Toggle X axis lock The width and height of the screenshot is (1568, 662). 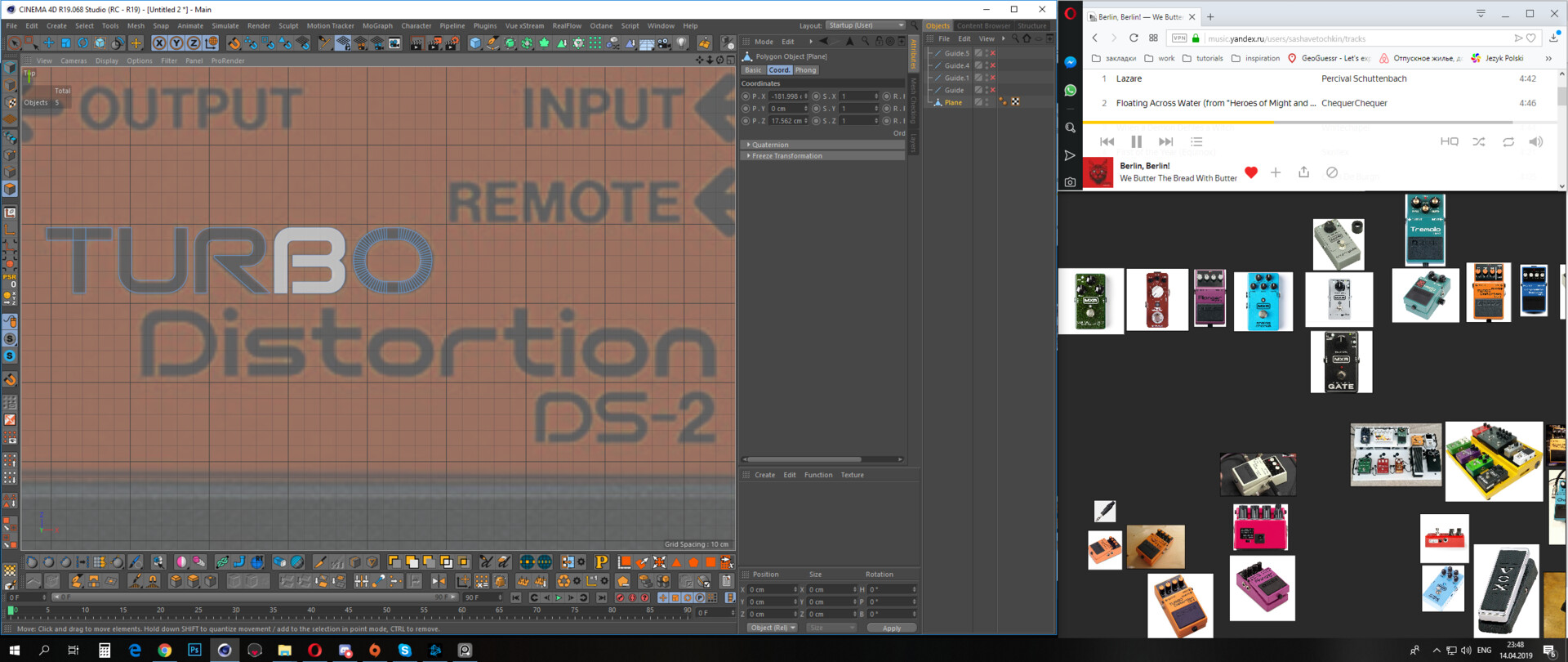pos(159,42)
